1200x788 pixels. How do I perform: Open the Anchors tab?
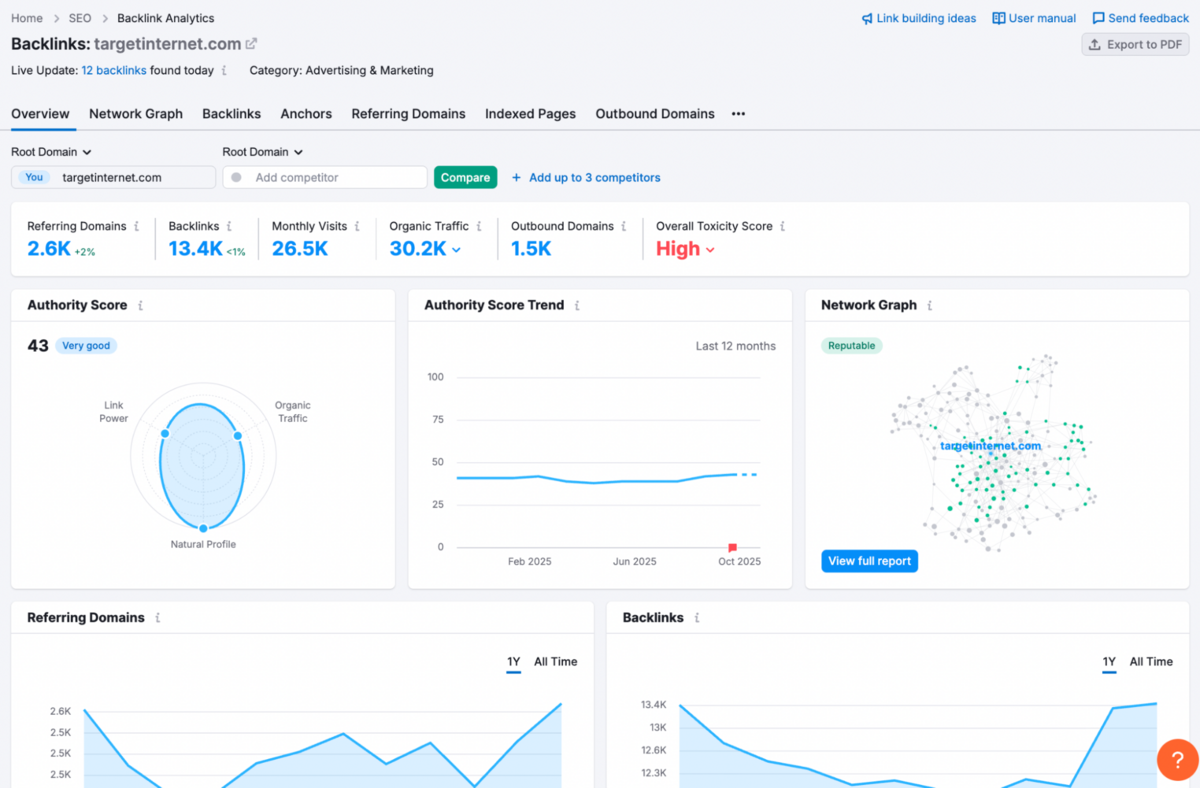pyautogui.click(x=306, y=114)
